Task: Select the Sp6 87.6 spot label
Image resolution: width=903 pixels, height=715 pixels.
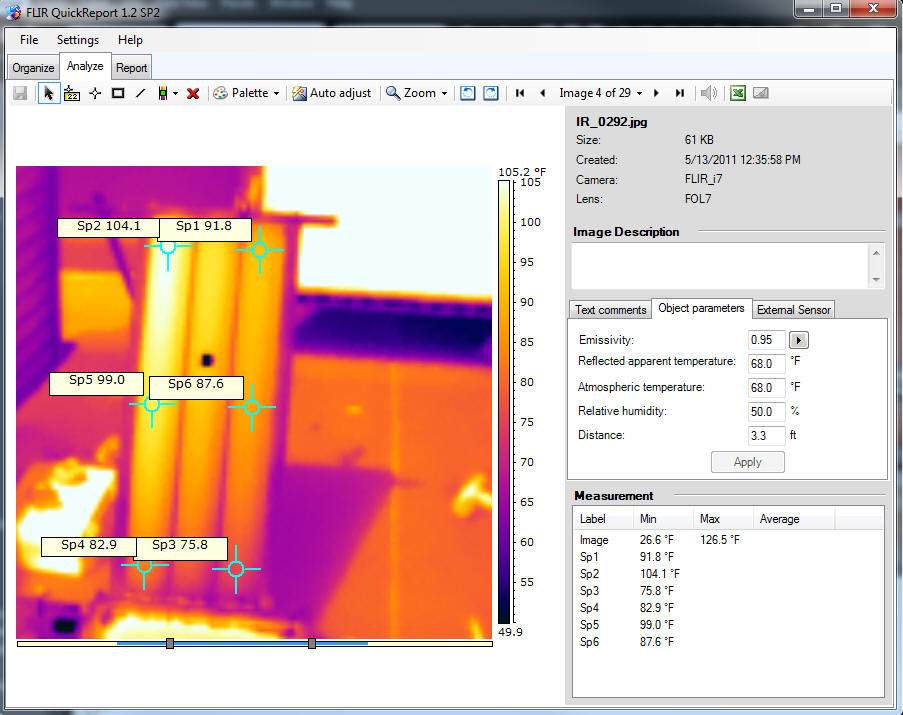Action: pyautogui.click(x=196, y=387)
